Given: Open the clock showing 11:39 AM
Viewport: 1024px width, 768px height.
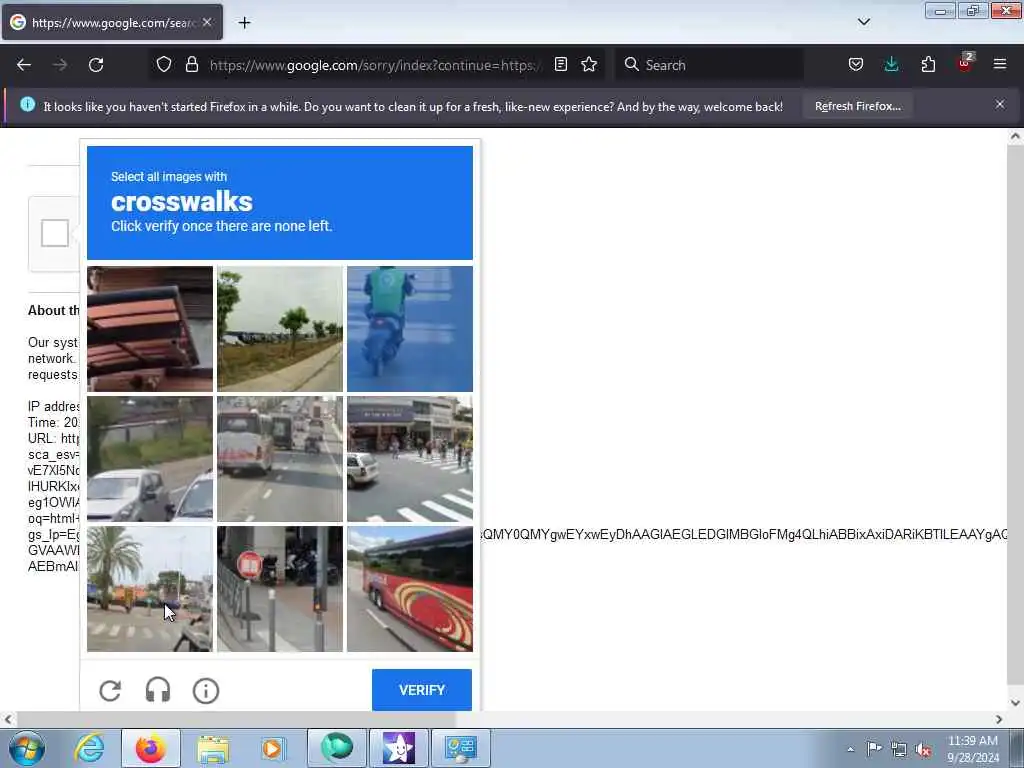Looking at the screenshot, I should coord(973,749).
